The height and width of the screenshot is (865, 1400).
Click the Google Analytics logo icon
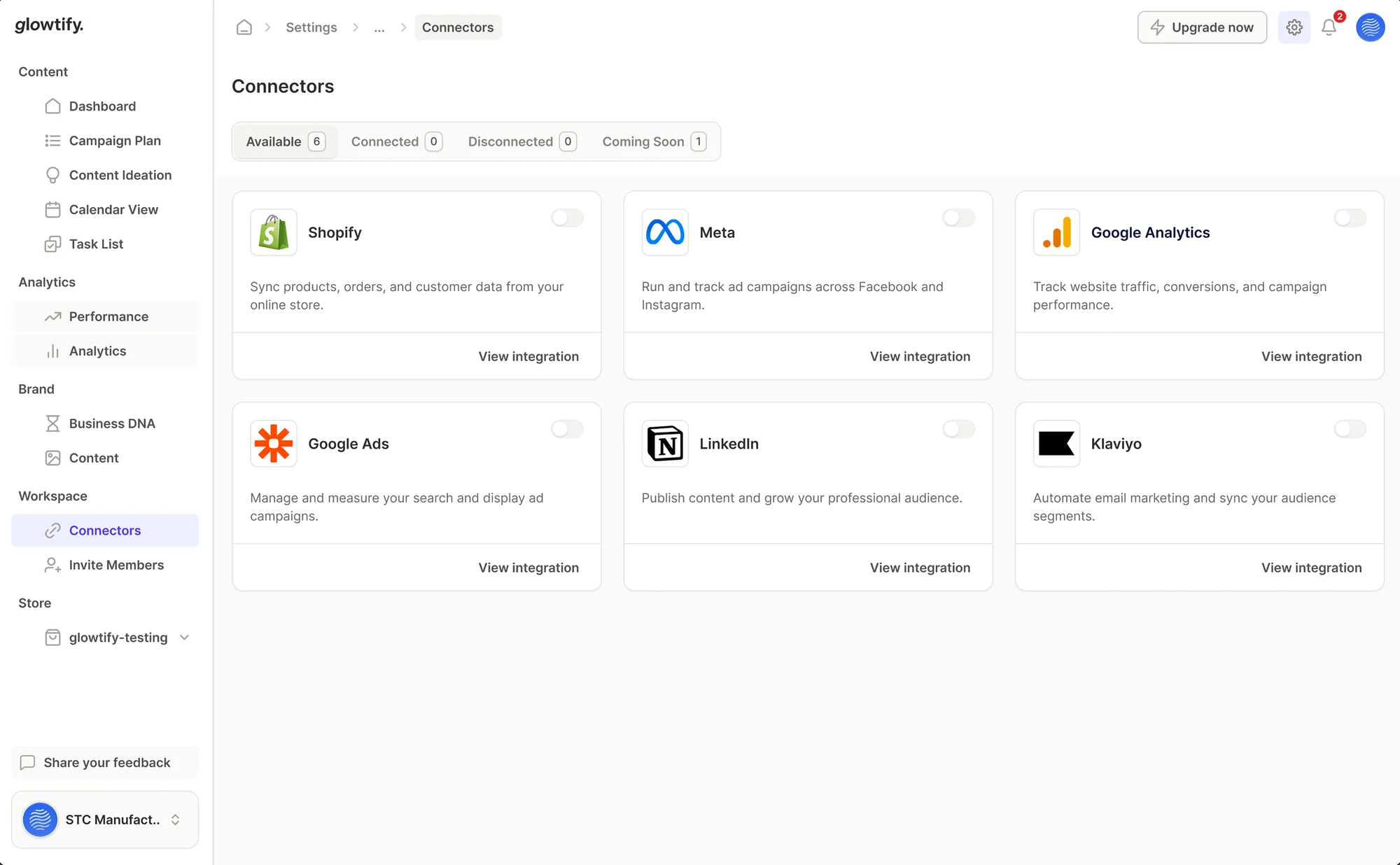(1056, 232)
